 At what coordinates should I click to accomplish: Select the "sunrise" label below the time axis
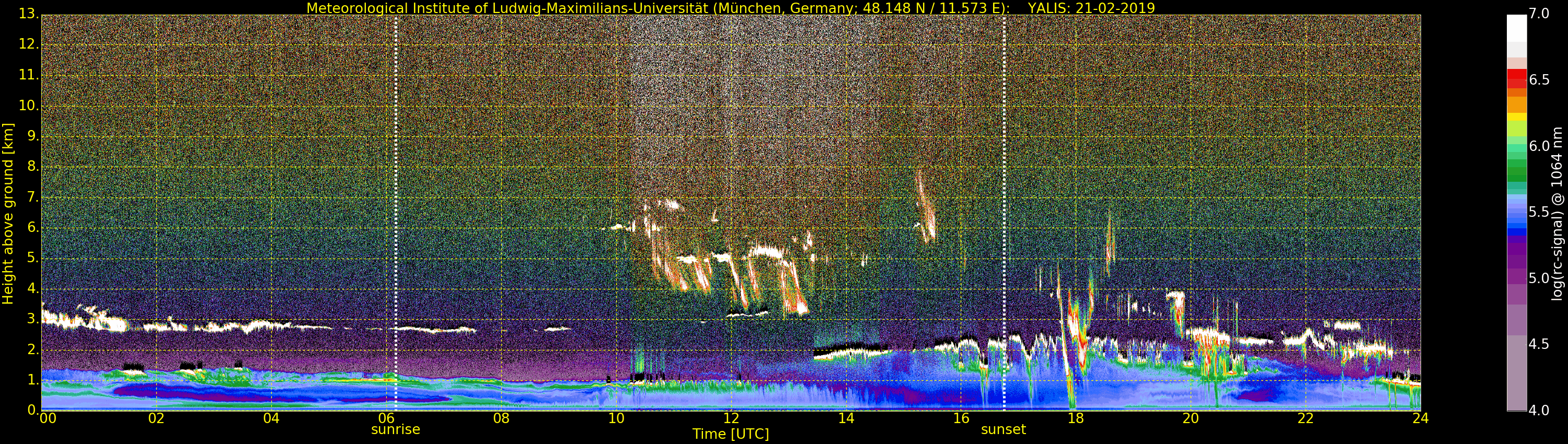[396, 429]
